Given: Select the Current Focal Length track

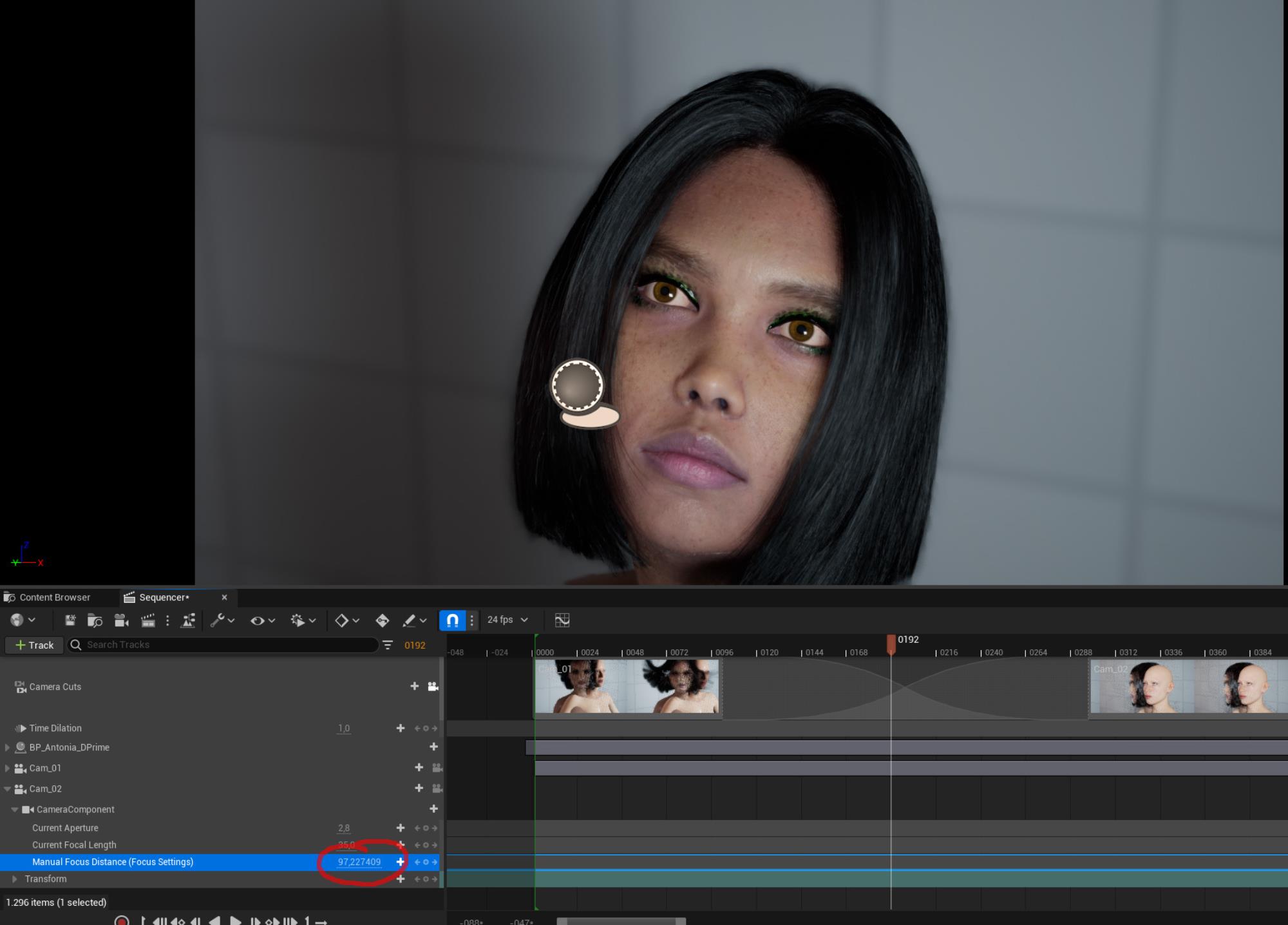Looking at the screenshot, I should click(x=74, y=844).
